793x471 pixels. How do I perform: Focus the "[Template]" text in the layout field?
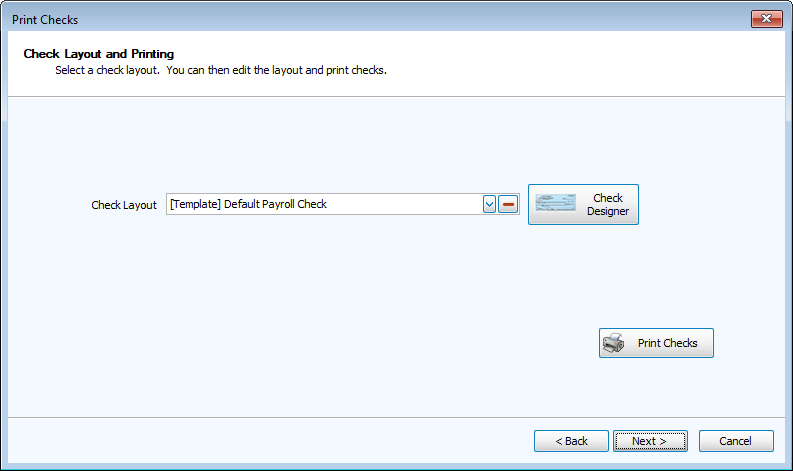pyautogui.click(x=194, y=204)
